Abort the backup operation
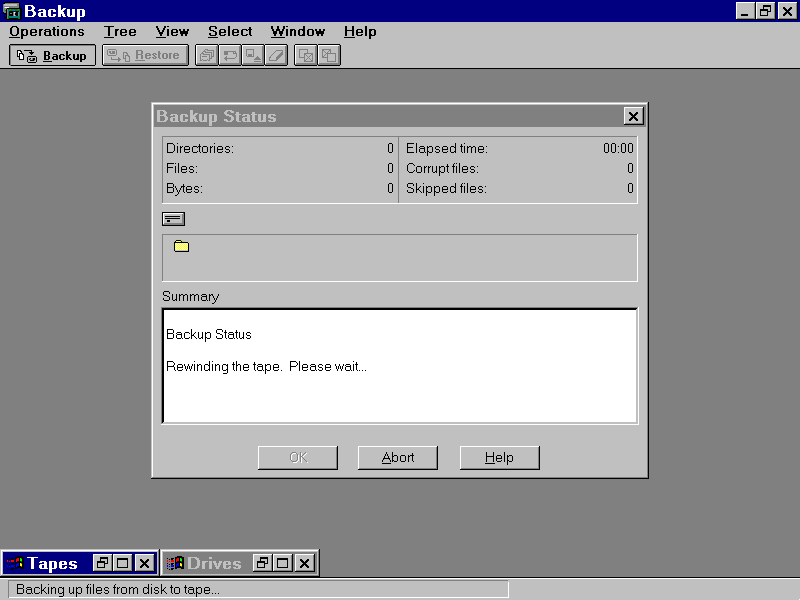800x600 pixels. point(398,458)
